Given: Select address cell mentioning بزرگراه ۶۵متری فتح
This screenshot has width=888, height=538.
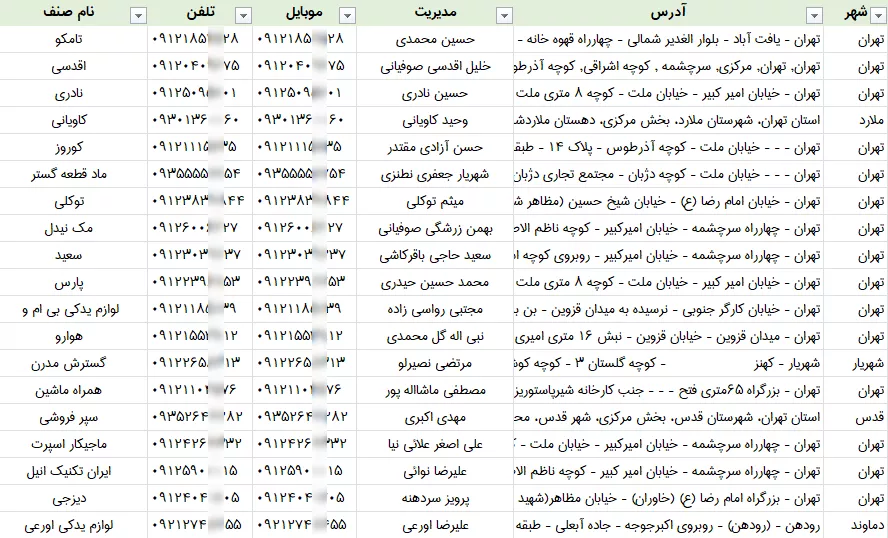Looking at the screenshot, I should click(x=668, y=390).
